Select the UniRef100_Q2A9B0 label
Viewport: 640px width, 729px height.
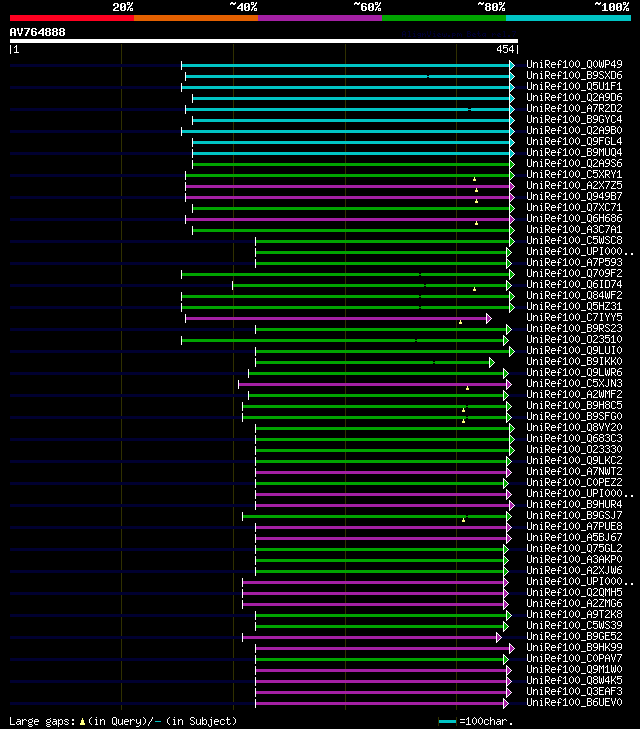574,130
